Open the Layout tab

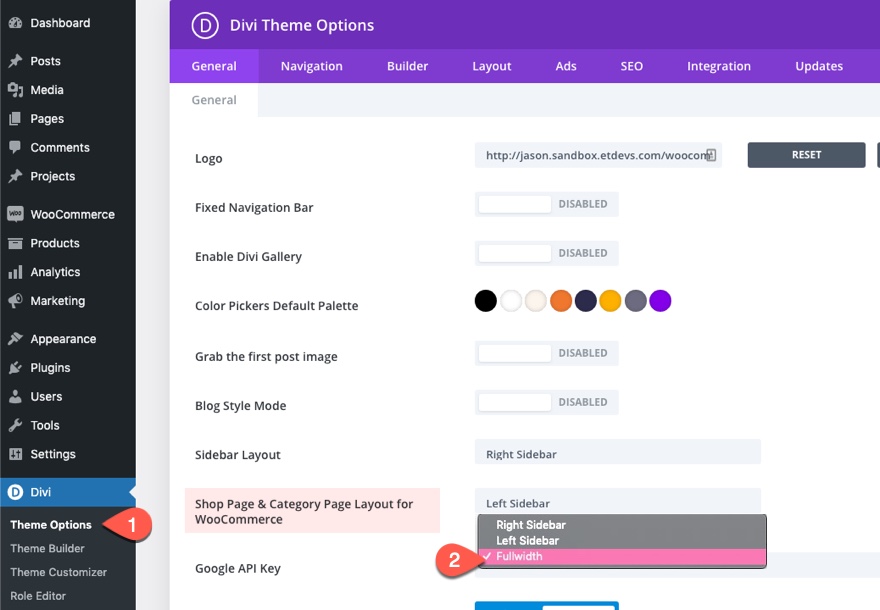pyautogui.click(x=492, y=66)
